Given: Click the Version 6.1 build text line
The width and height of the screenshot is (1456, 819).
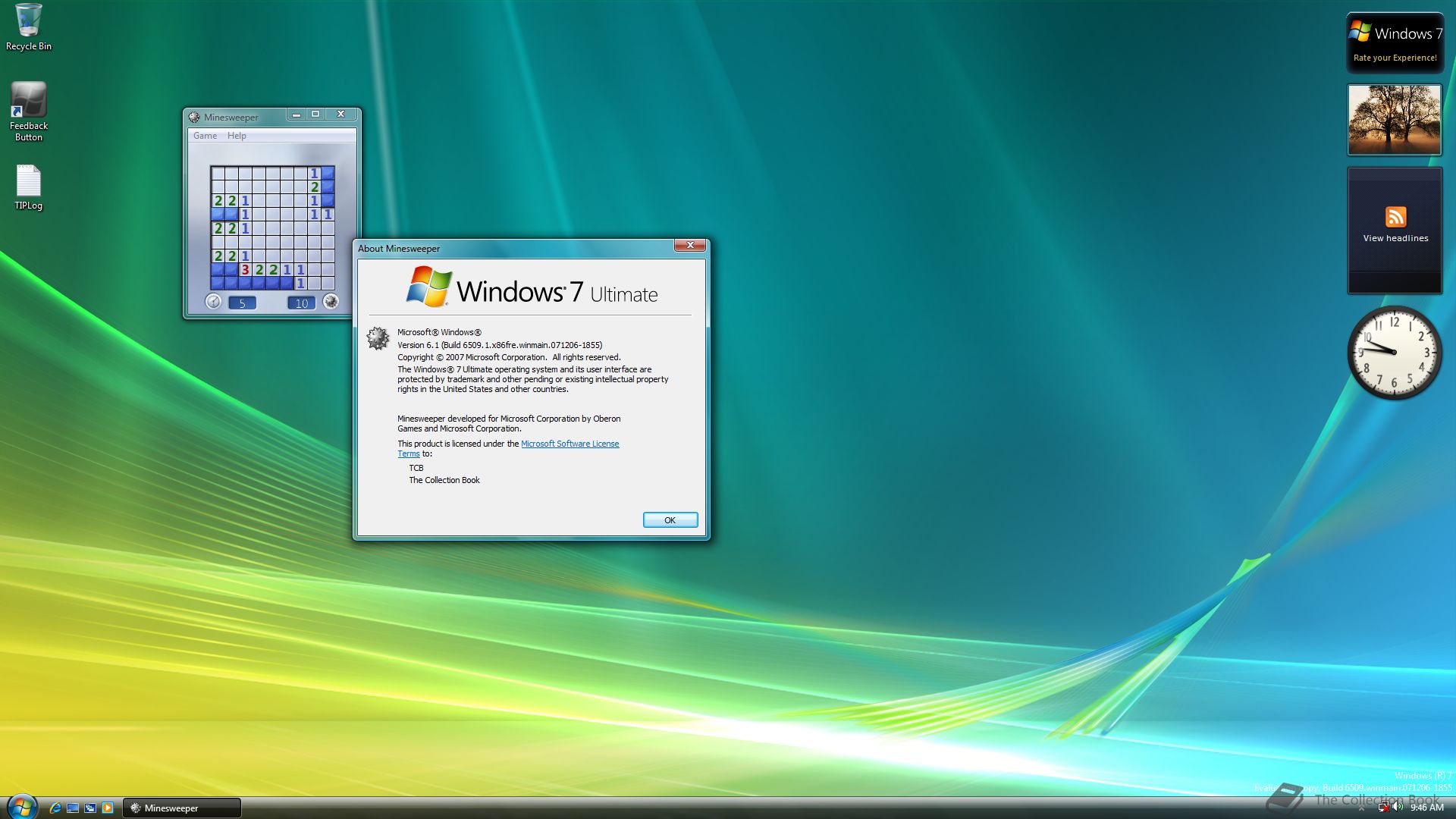Looking at the screenshot, I should pyautogui.click(x=500, y=345).
